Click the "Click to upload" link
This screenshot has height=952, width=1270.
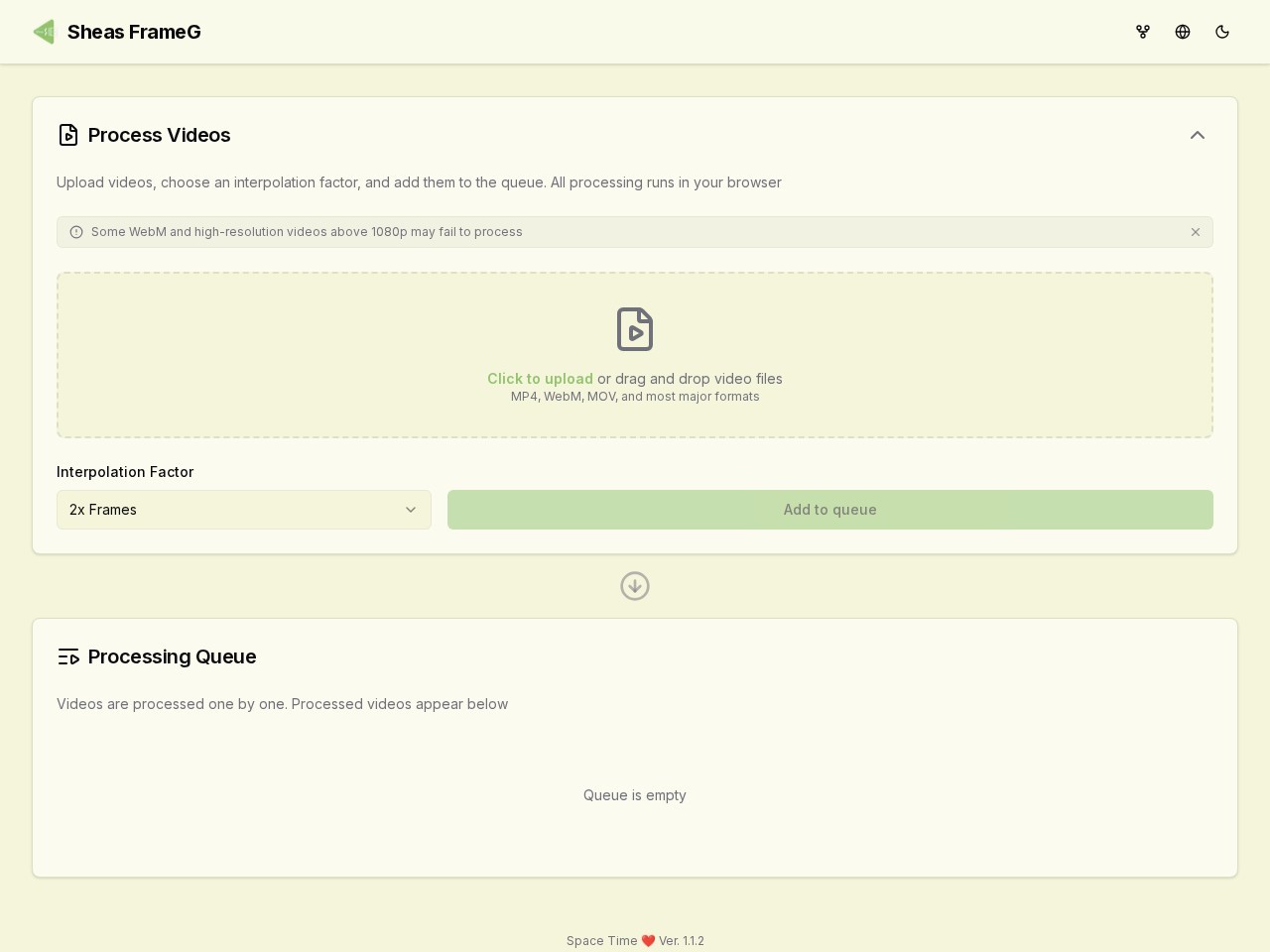(x=540, y=379)
